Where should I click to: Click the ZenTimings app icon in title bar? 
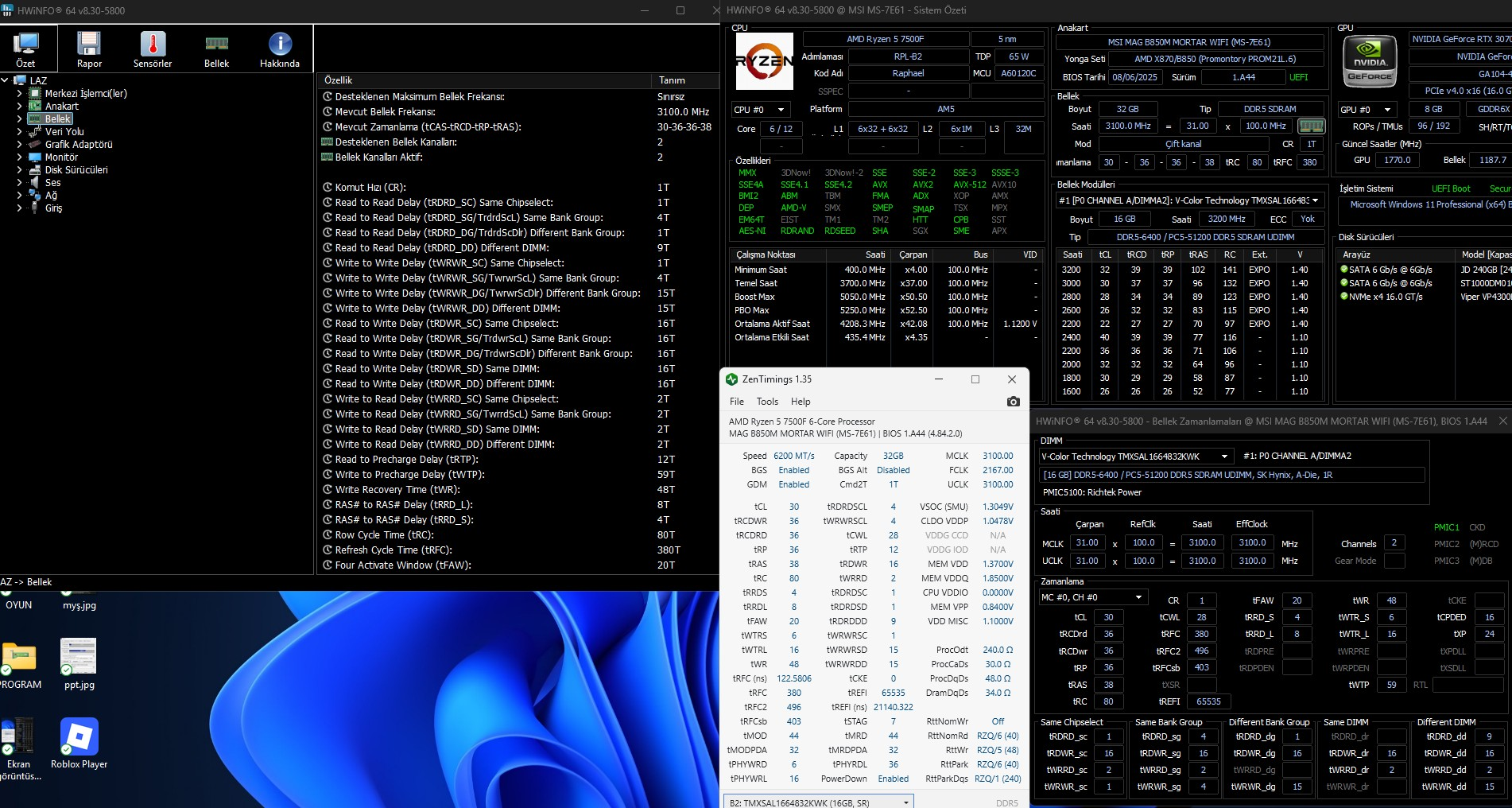(x=732, y=379)
